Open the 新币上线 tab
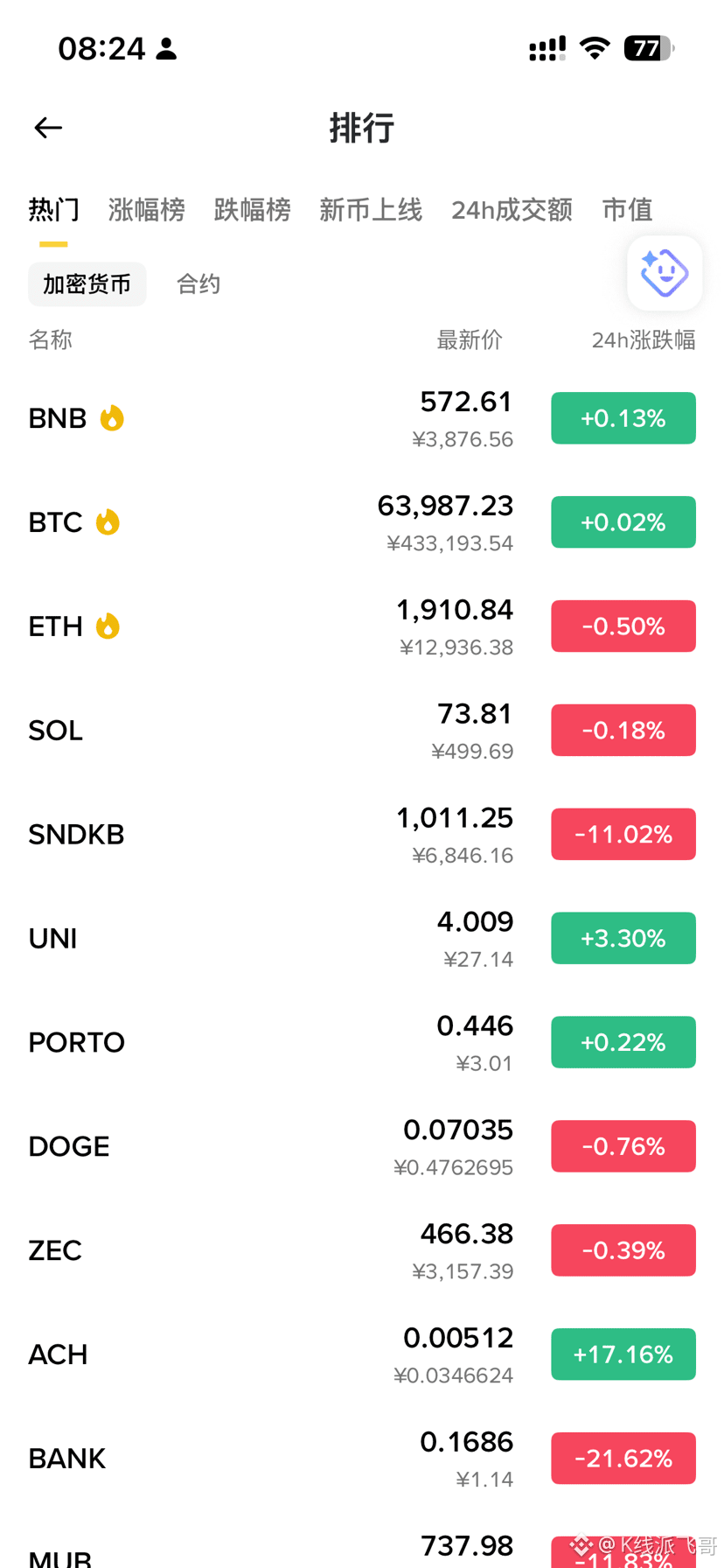Screen dimensions: 724x1568 (371, 210)
